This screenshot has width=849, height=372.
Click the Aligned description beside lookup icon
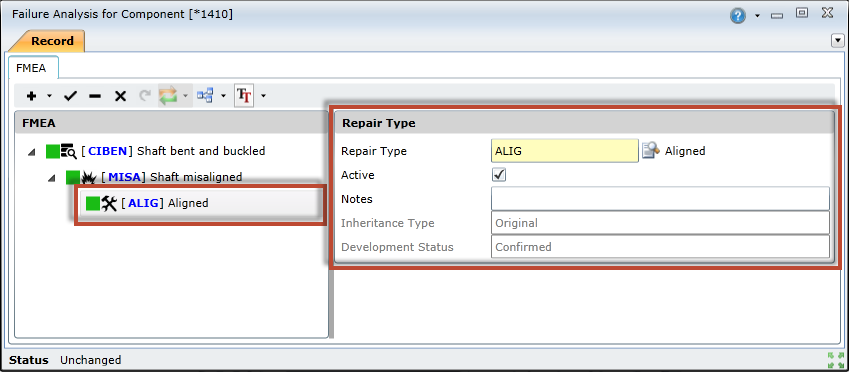click(685, 151)
